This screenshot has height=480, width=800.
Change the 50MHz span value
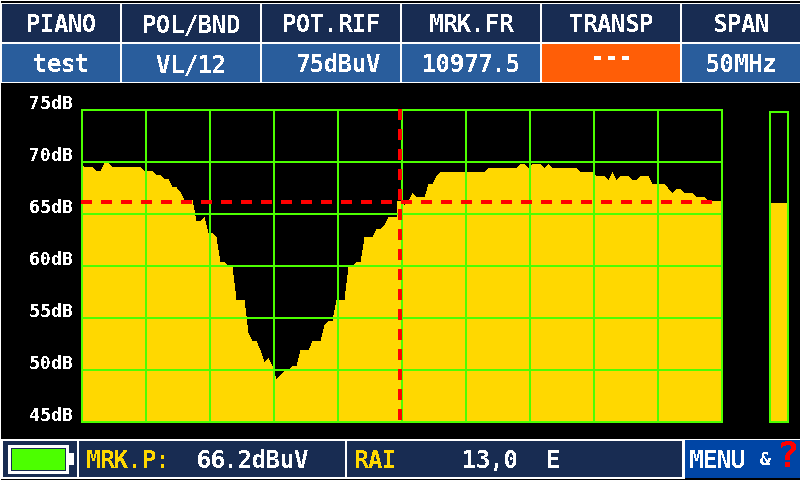741,63
